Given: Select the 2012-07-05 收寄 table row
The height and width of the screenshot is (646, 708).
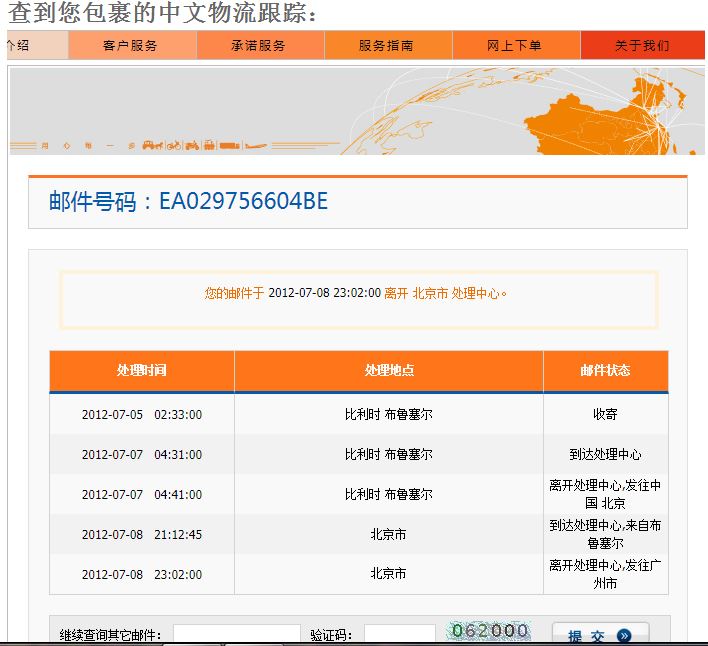Looking at the screenshot, I should (358, 414).
